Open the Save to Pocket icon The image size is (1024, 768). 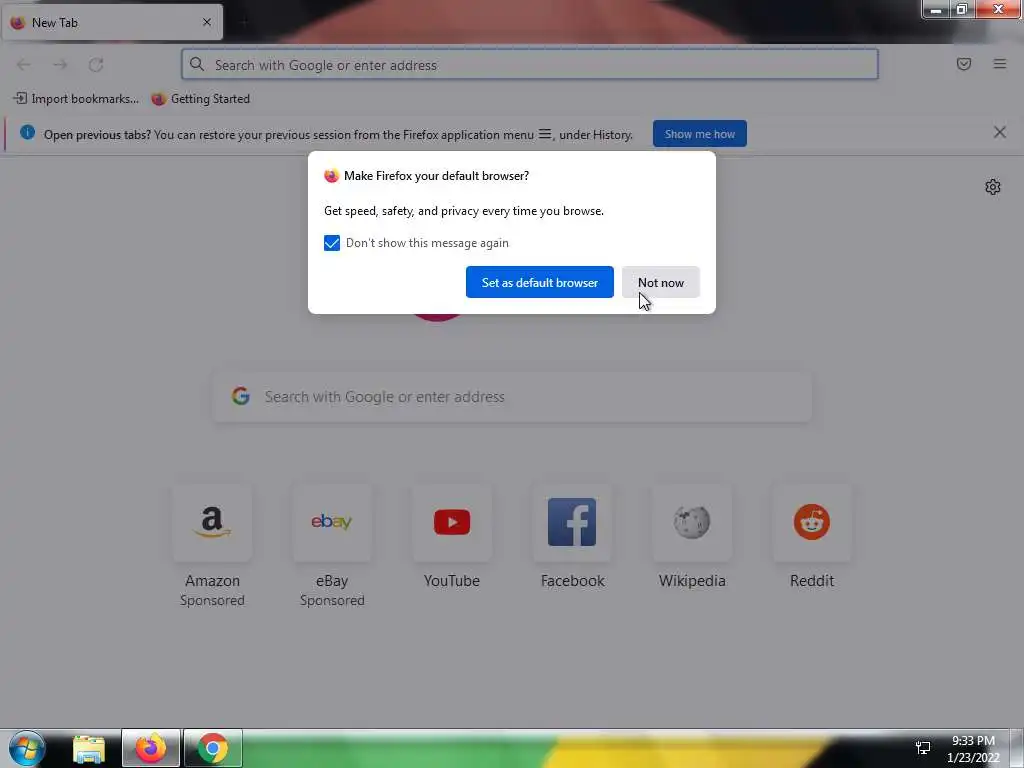963,64
